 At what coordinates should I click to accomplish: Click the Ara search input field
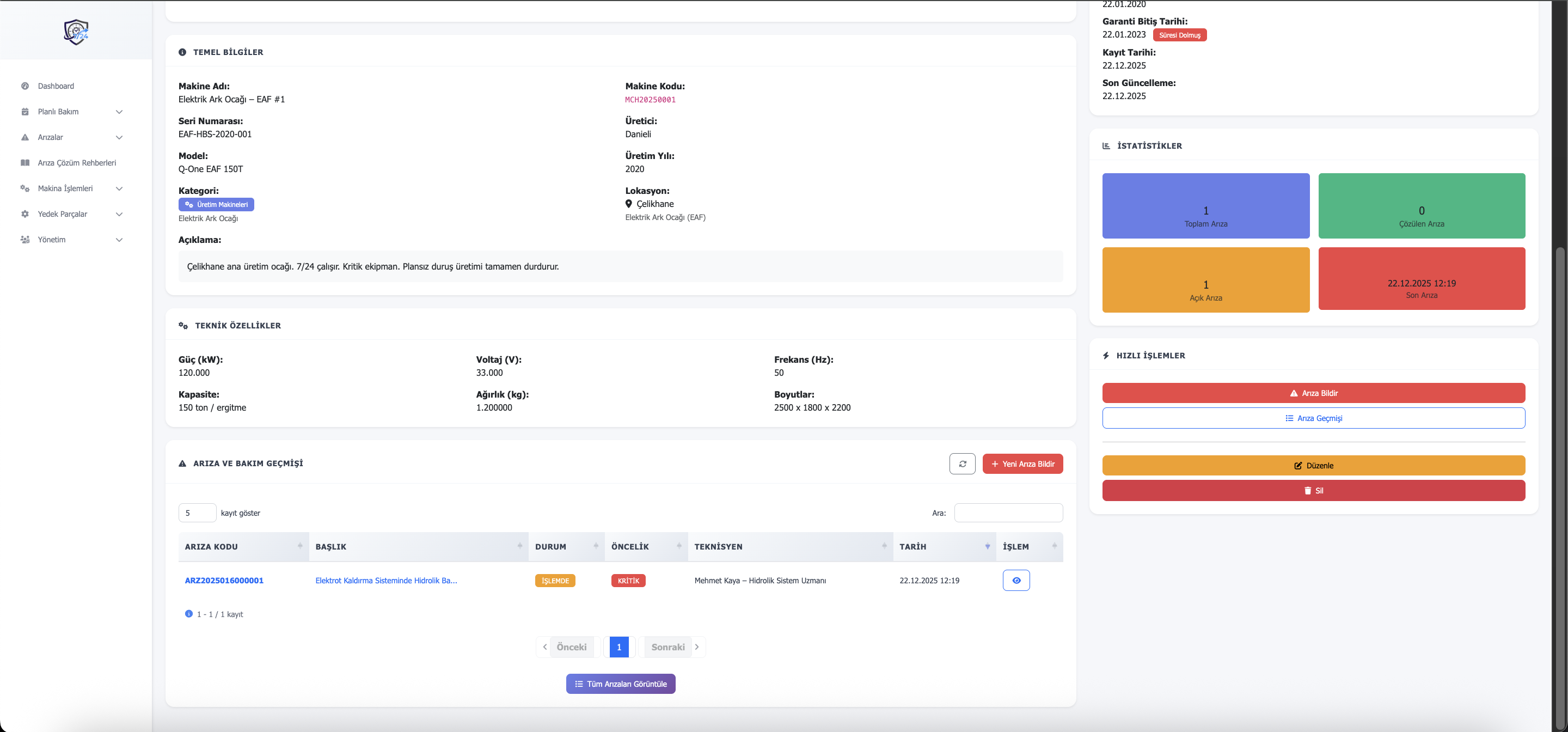(x=1008, y=513)
